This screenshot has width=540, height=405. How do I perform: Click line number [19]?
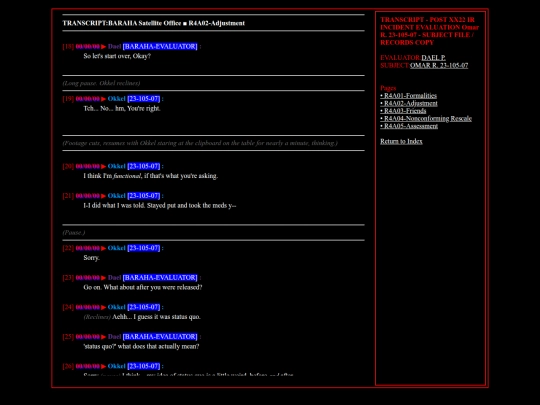tap(68, 99)
